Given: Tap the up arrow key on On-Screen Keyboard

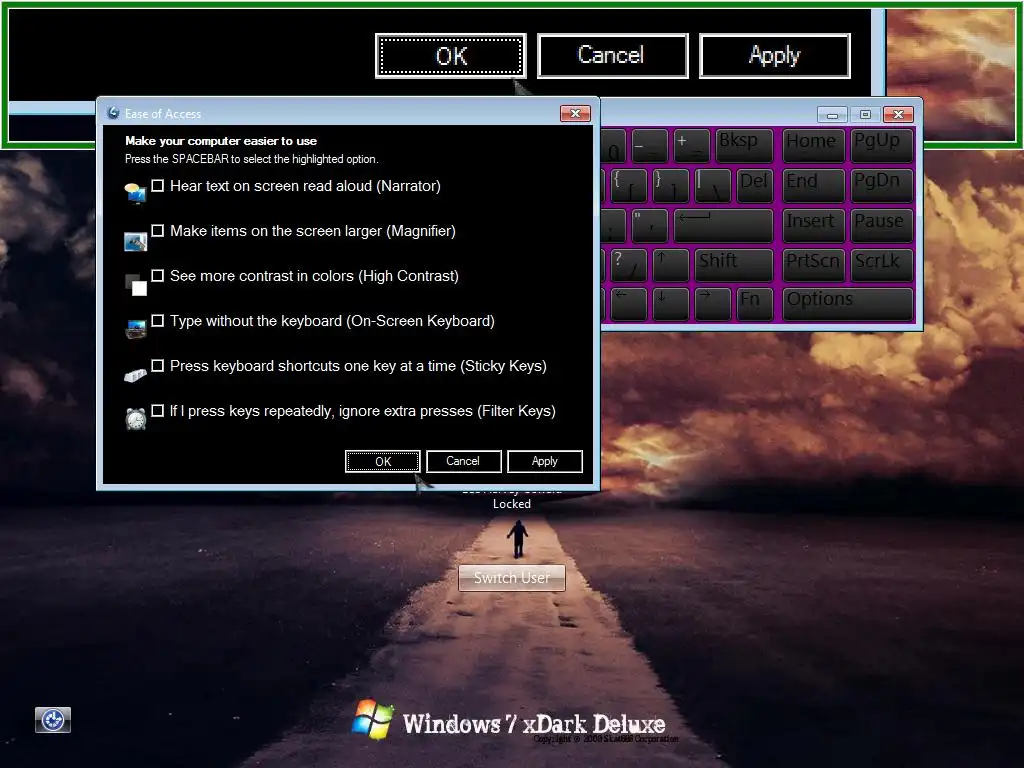Looking at the screenshot, I should [x=670, y=264].
